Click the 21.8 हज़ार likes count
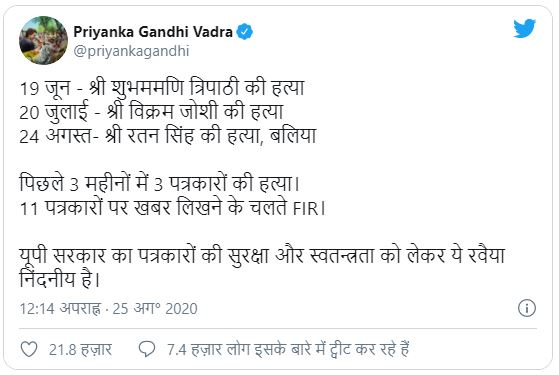The width and height of the screenshot is (559, 375). pyautogui.click(x=80, y=350)
